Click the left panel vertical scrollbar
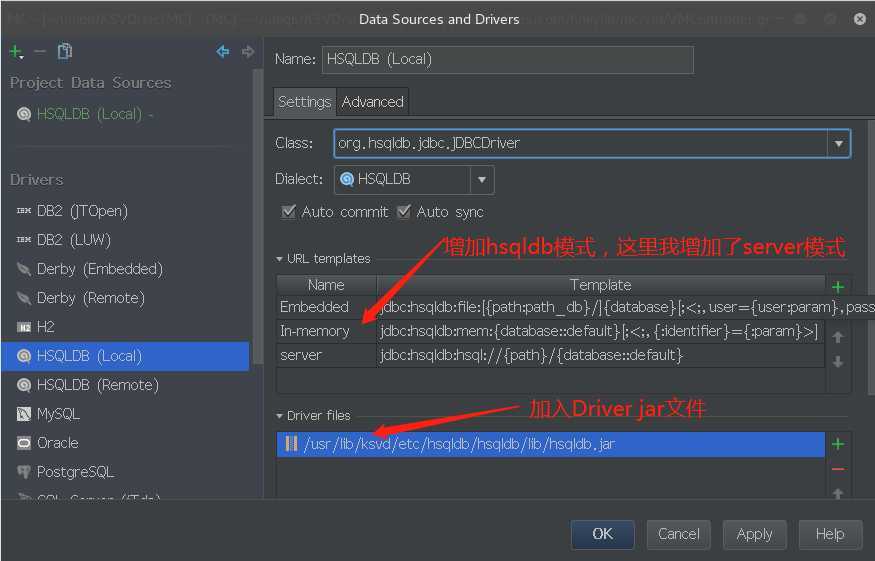875x561 pixels. [x=257, y=217]
